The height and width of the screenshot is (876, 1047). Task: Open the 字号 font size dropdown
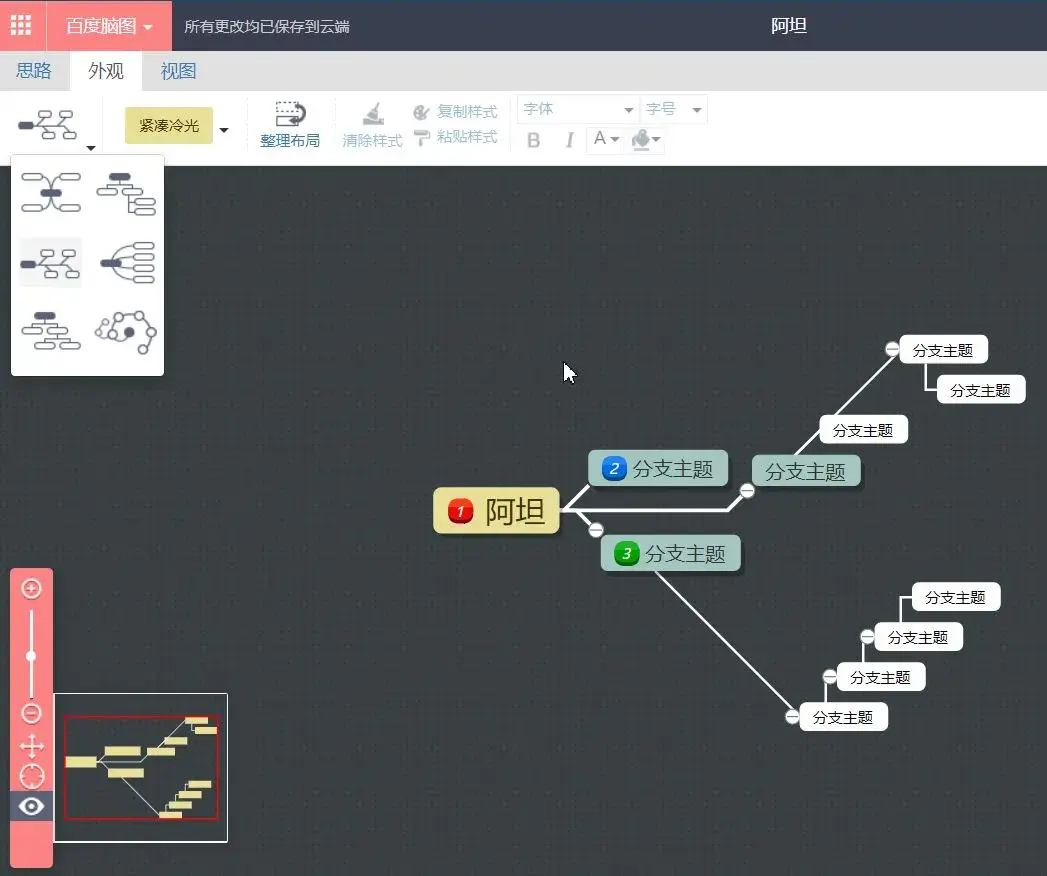coord(673,109)
